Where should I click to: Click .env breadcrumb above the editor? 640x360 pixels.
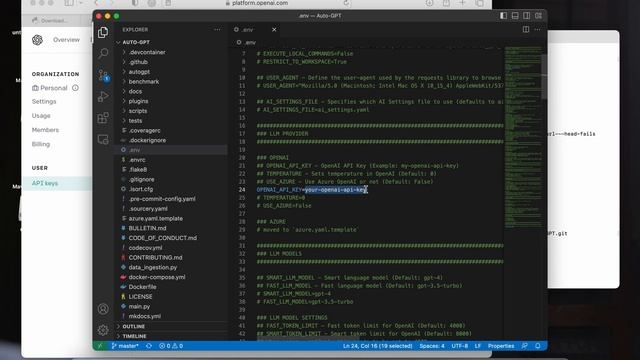[x=246, y=42]
